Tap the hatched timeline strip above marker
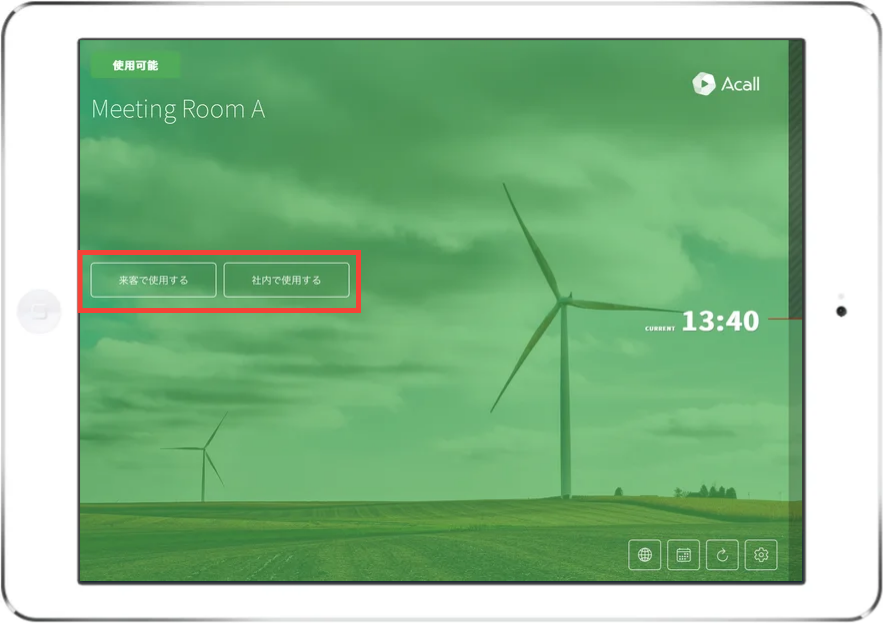 pyautogui.click(x=795, y=180)
